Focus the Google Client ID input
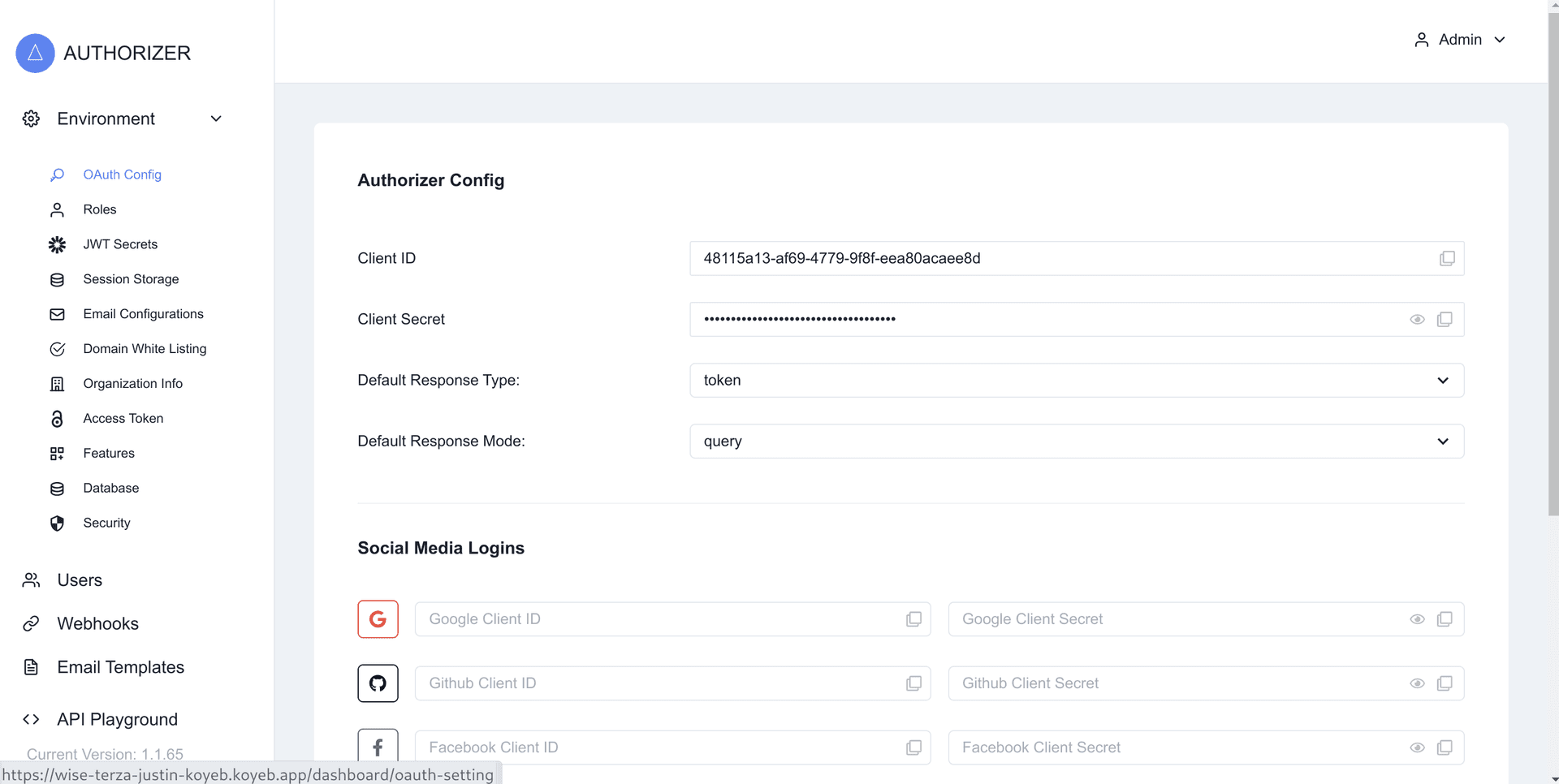 point(658,619)
